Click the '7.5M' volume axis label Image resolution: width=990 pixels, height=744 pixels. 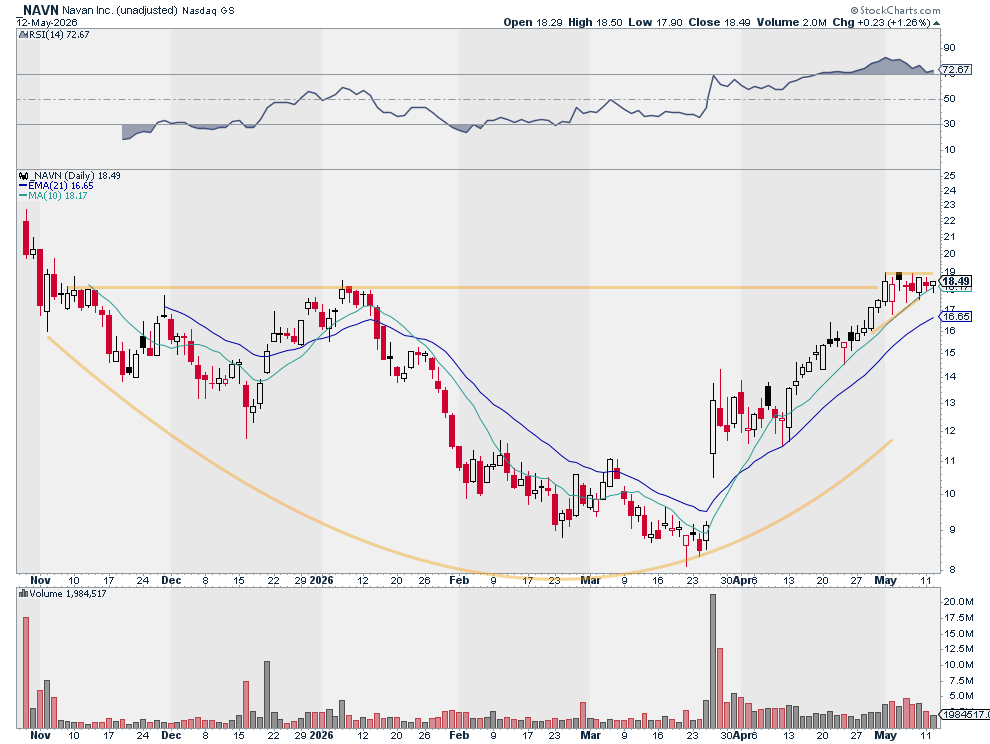pyautogui.click(x=960, y=681)
